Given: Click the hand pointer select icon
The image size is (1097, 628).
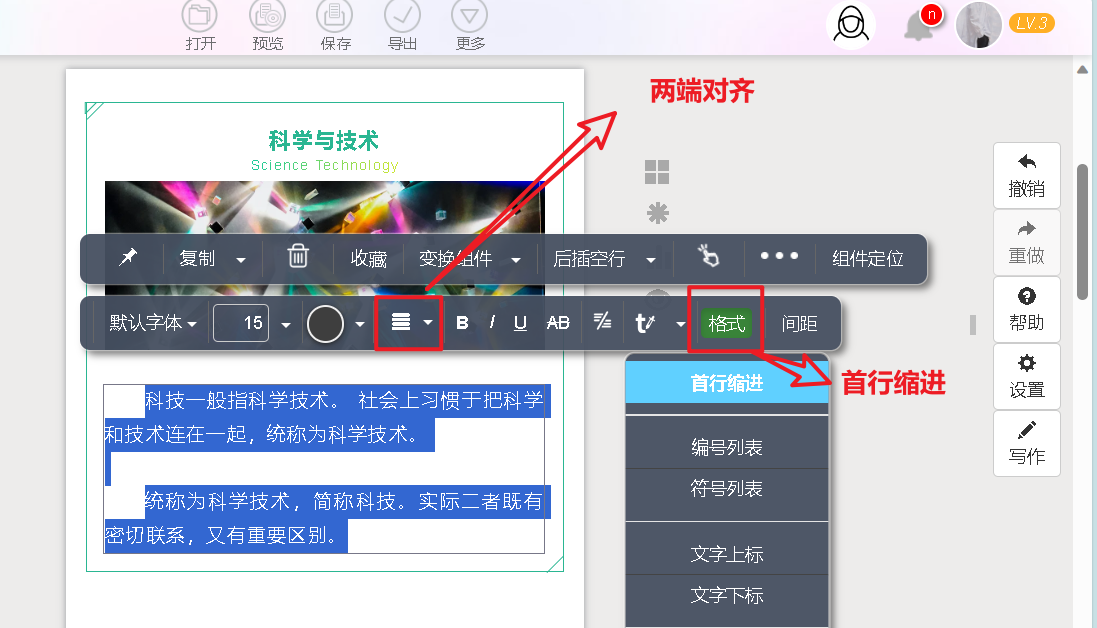Looking at the screenshot, I should [709, 256].
